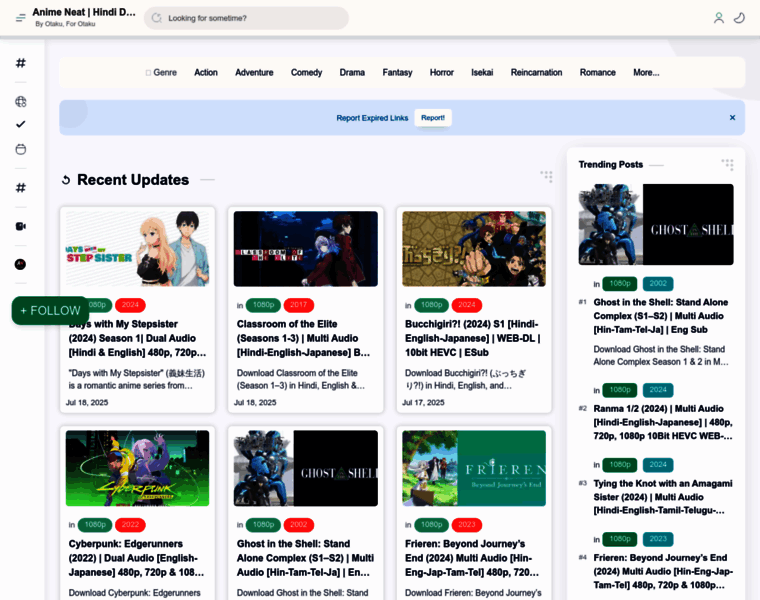Click the Bucchigiri?! (2024) title link
Screen dimensions: 760x600
473,338
